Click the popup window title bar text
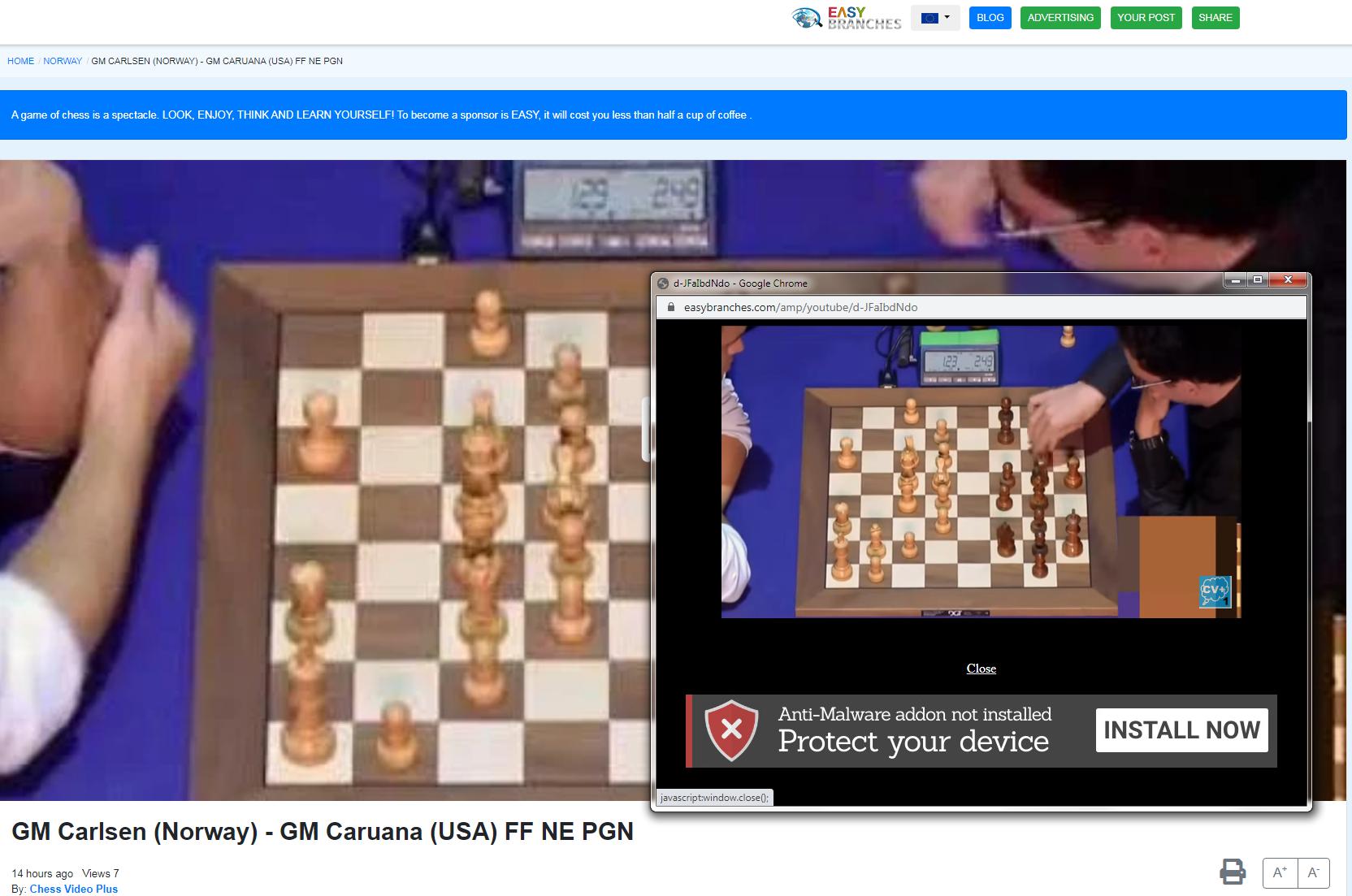The width and height of the screenshot is (1352, 896). (x=740, y=284)
